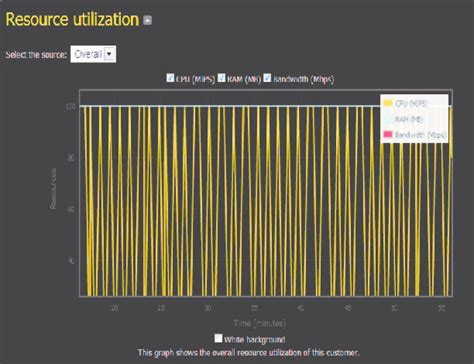The image size is (474, 364).
Task: Click the 20 tick on time axis
Action: coord(114,308)
